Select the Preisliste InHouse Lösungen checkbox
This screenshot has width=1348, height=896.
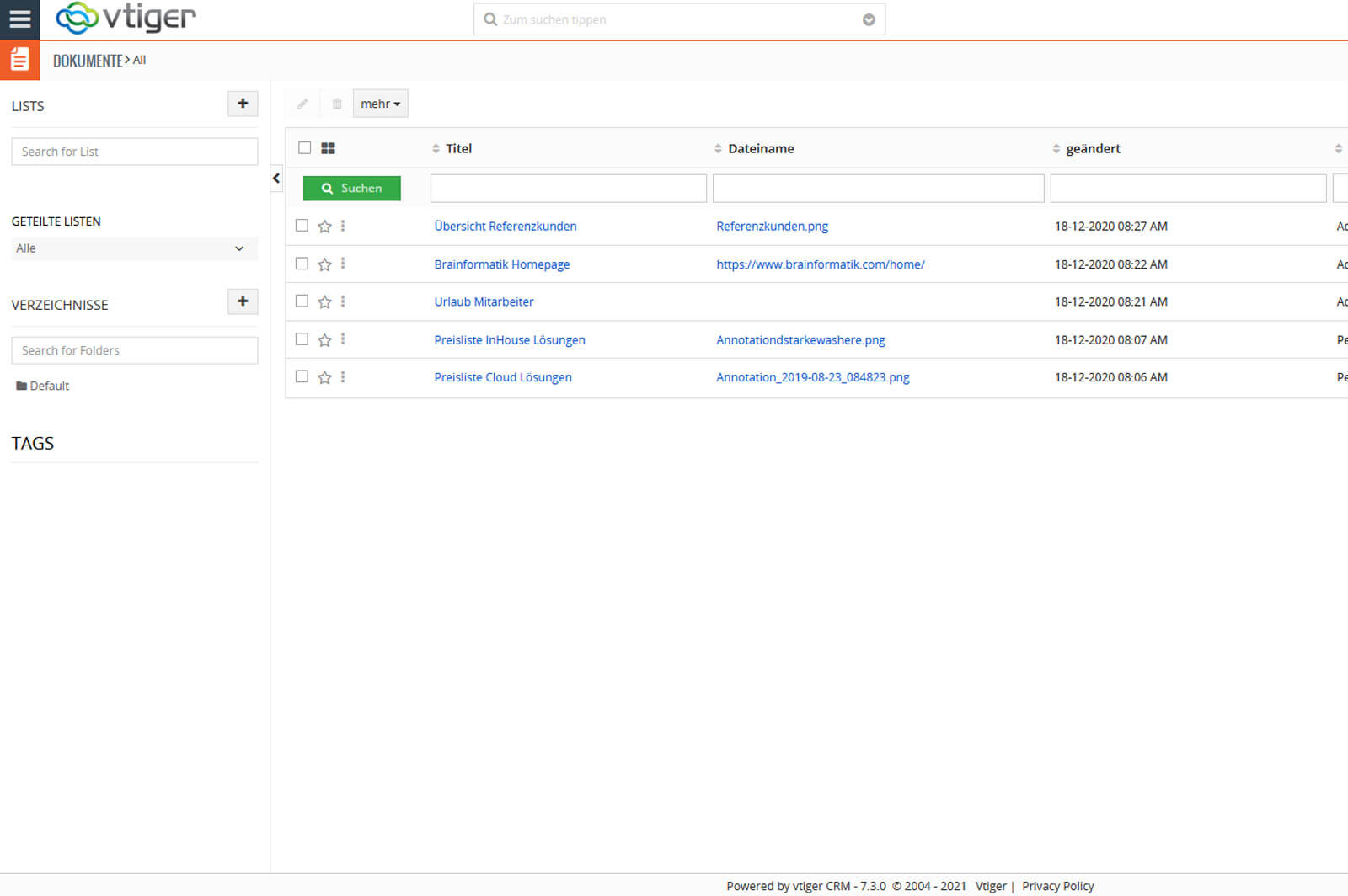(302, 339)
